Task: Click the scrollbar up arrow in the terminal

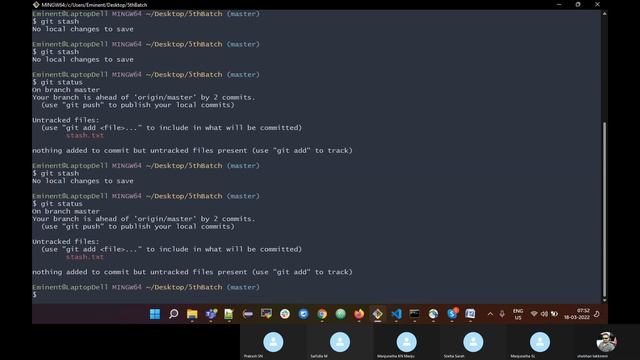Action: pyautogui.click(x=604, y=13)
